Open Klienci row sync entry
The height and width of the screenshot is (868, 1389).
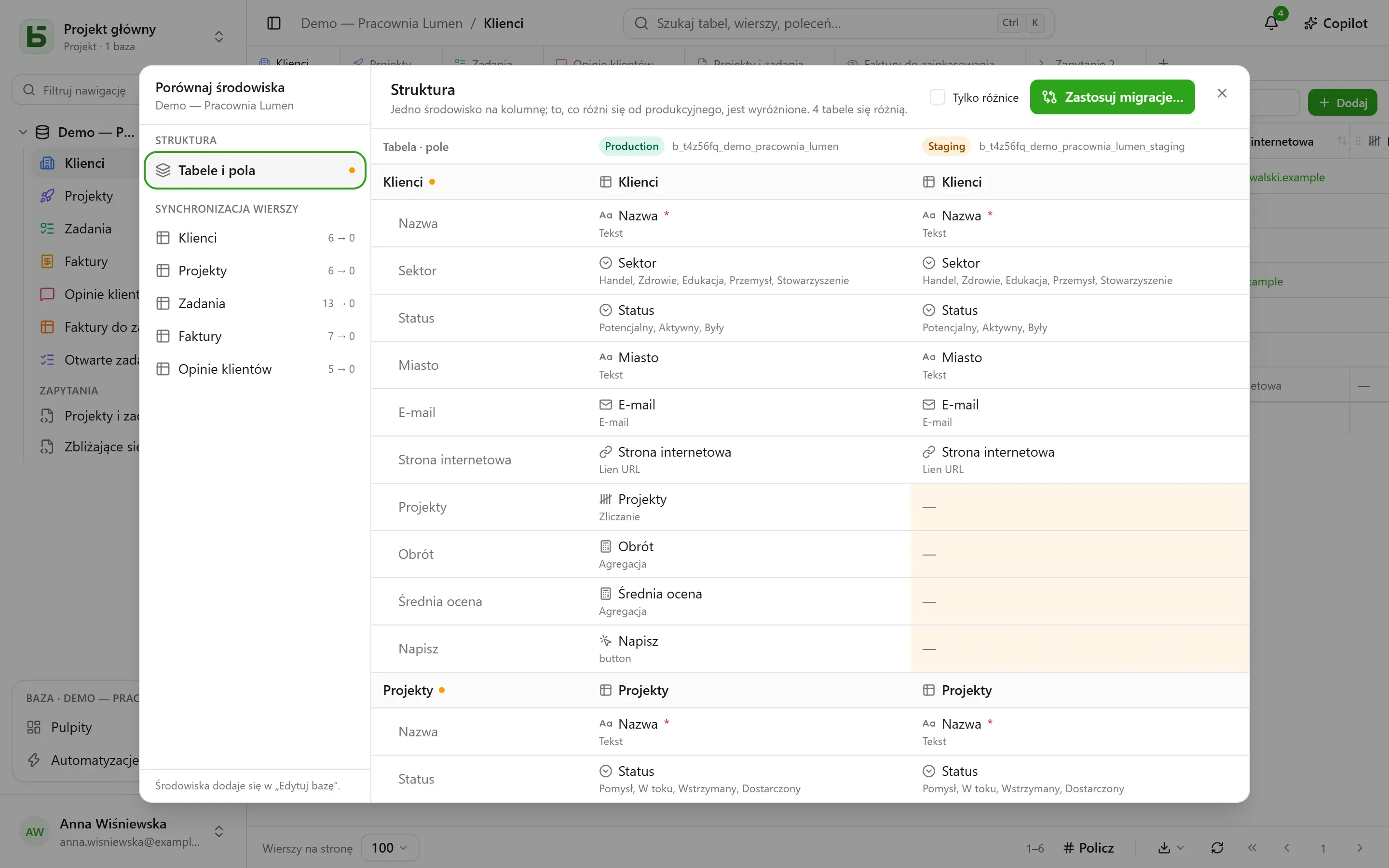[x=255, y=238]
